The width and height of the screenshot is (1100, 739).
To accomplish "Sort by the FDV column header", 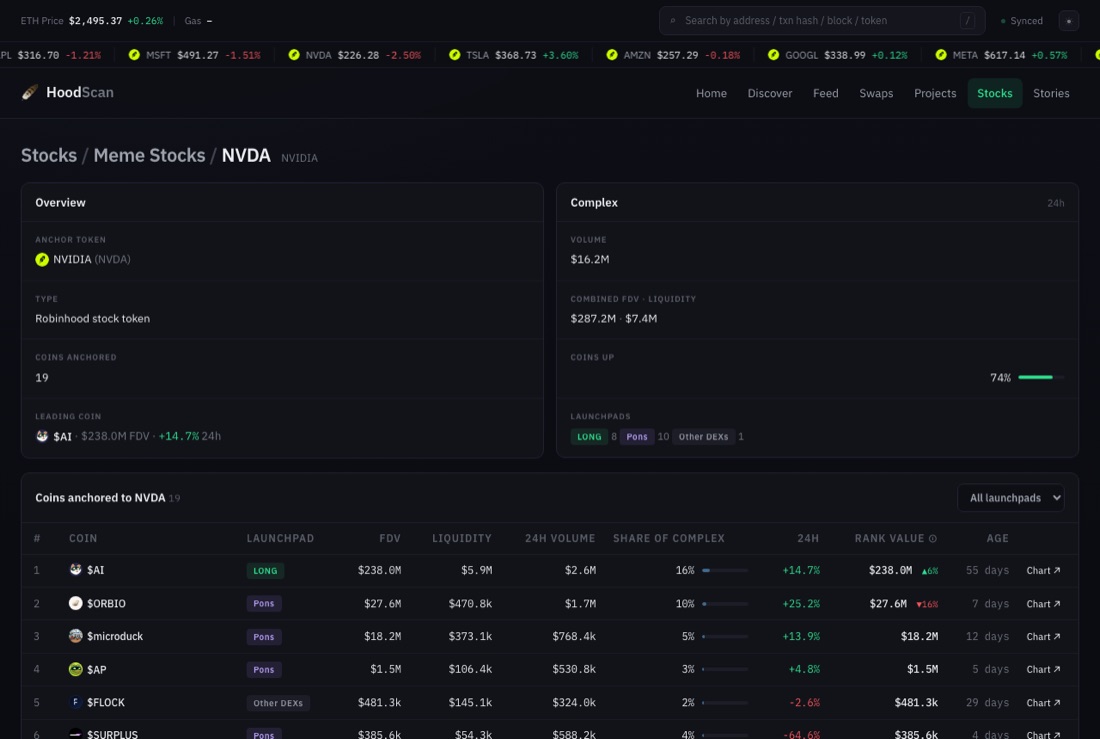I will coord(389,538).
